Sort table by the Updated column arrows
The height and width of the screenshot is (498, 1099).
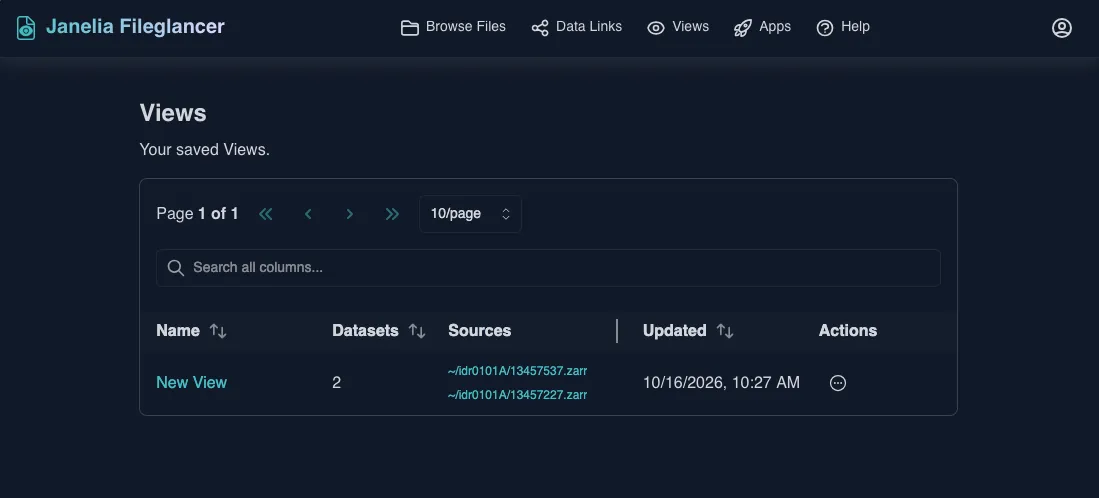point(725,331)
